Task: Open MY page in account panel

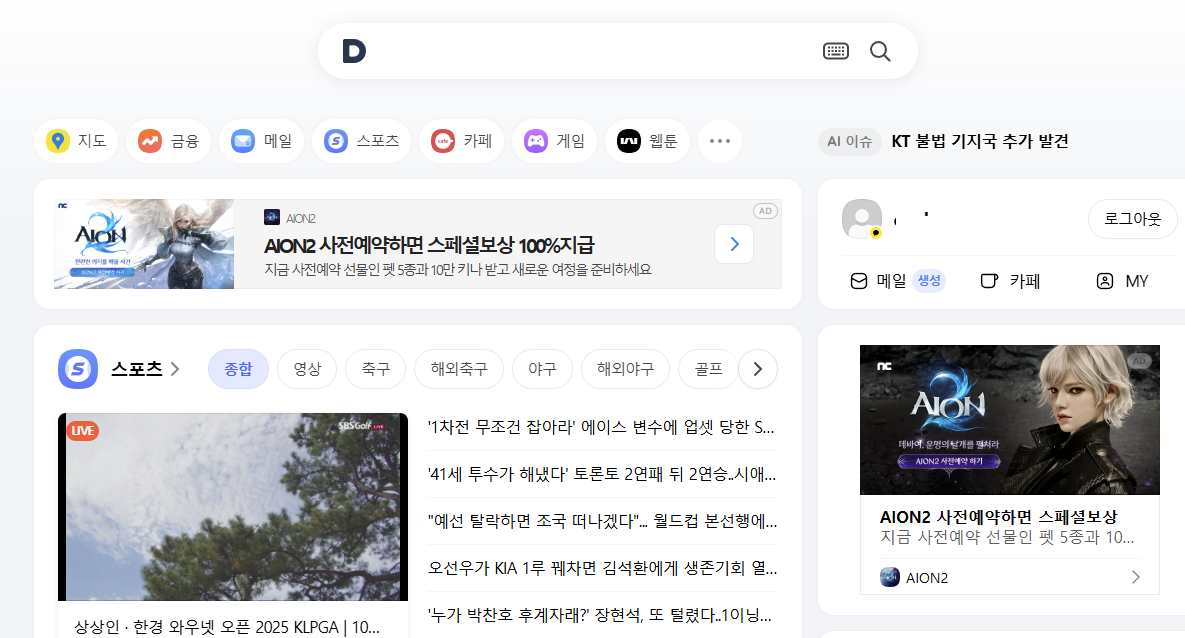Action: click(x=1122, y=281)
